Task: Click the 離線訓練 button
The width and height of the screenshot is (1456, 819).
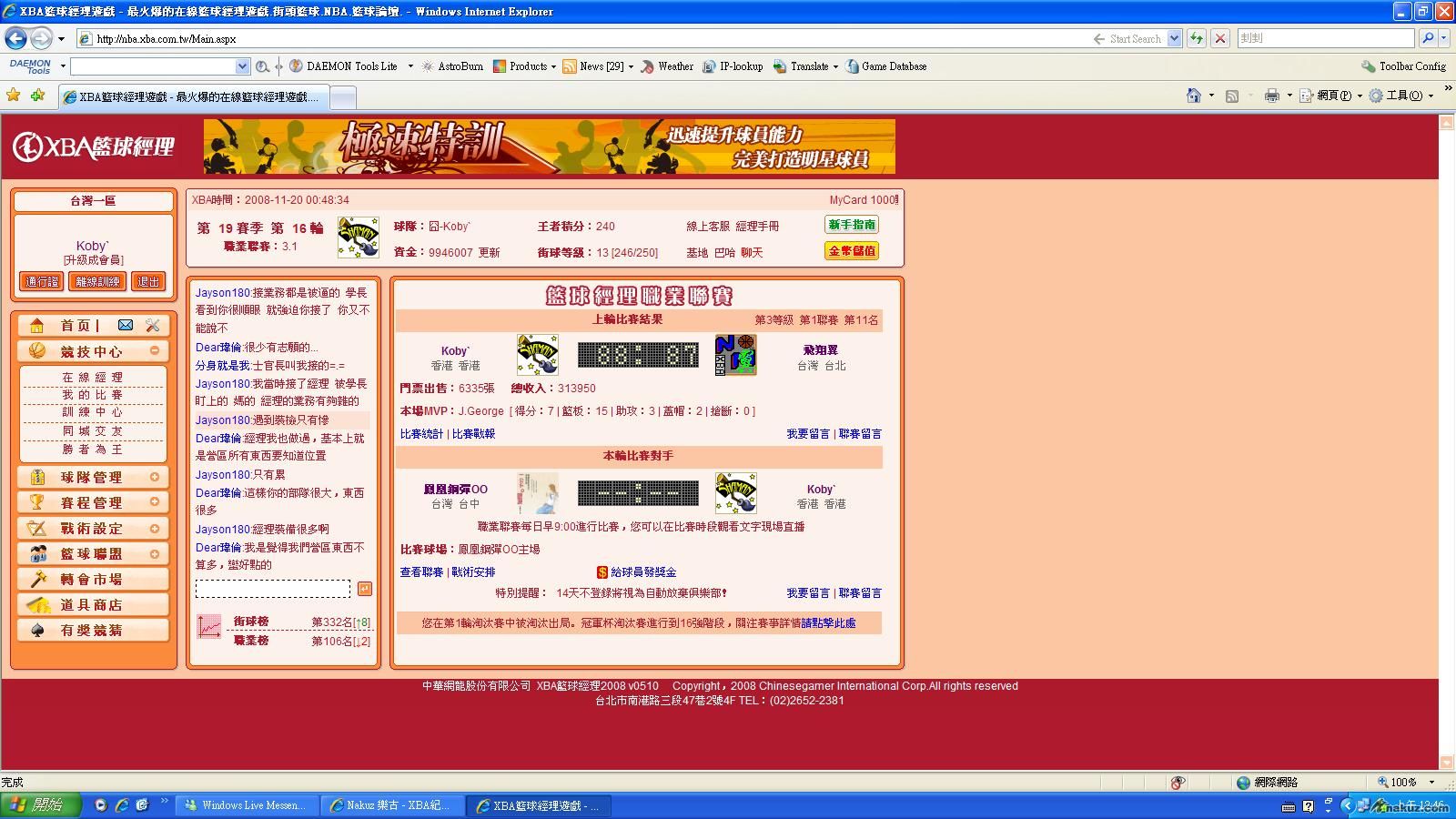Action: (97, 282)
